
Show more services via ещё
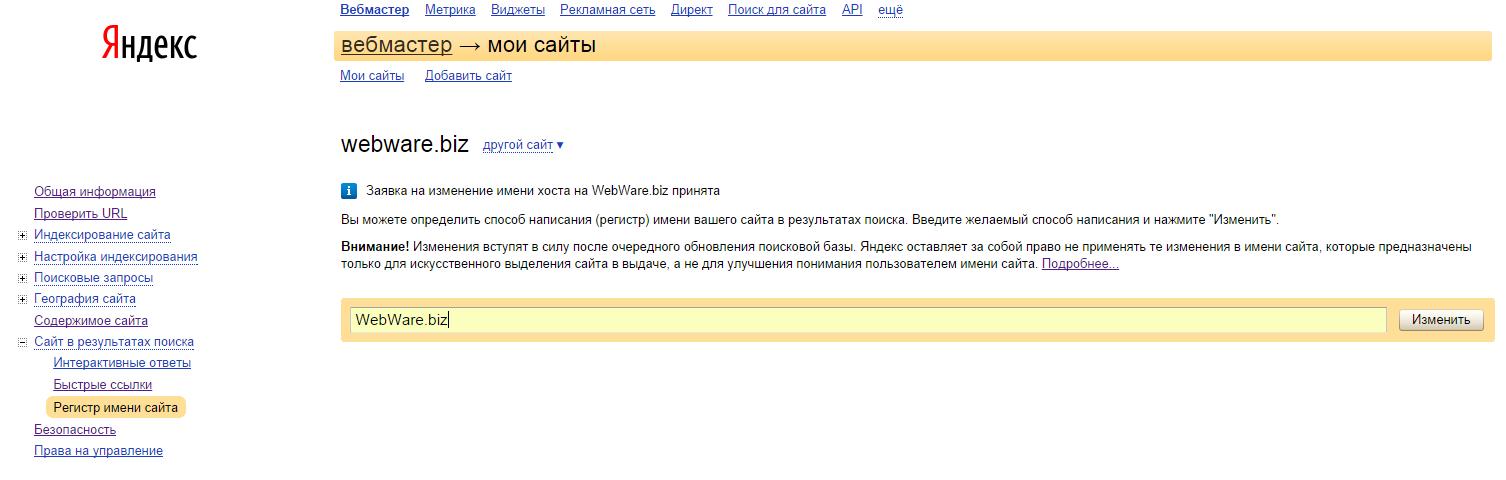tap(890, 10)
